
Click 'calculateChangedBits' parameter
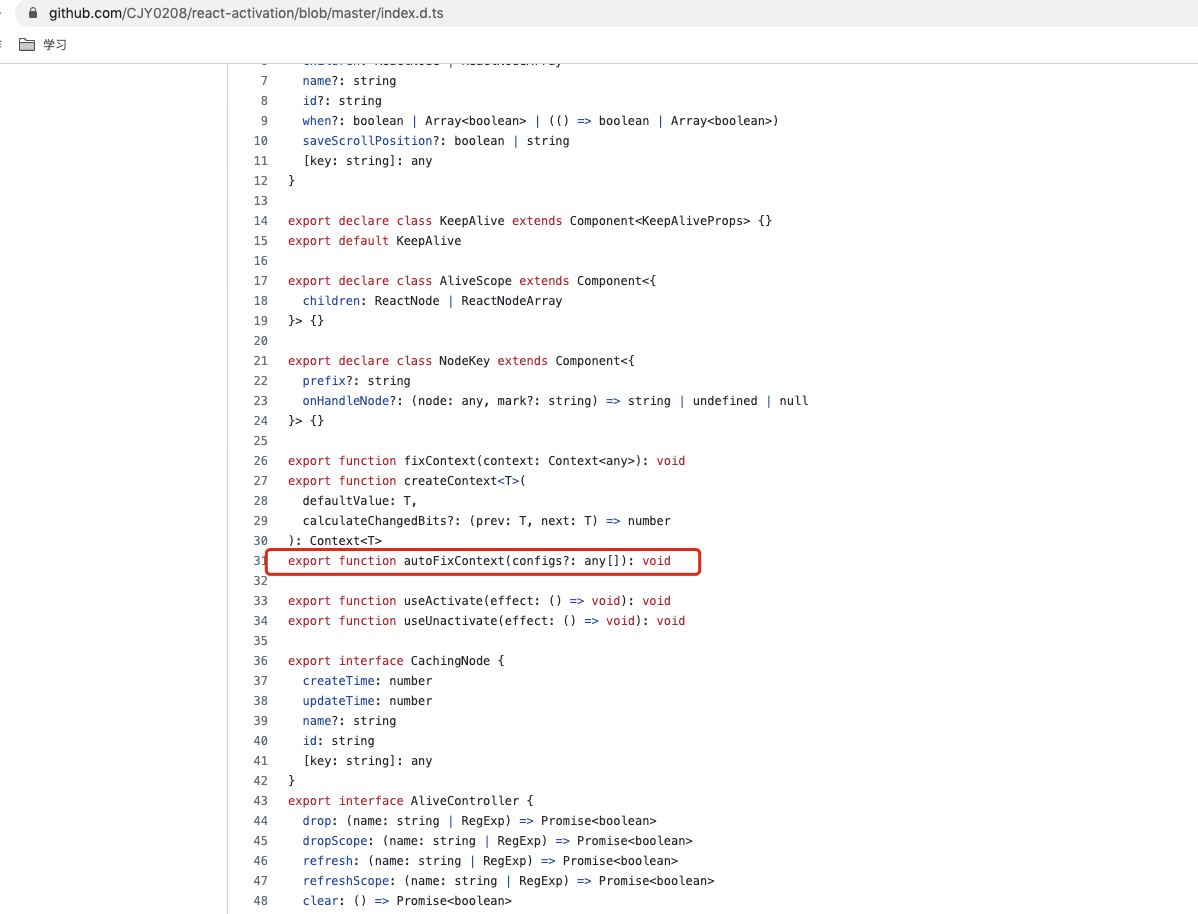click(x=374, y=521)
